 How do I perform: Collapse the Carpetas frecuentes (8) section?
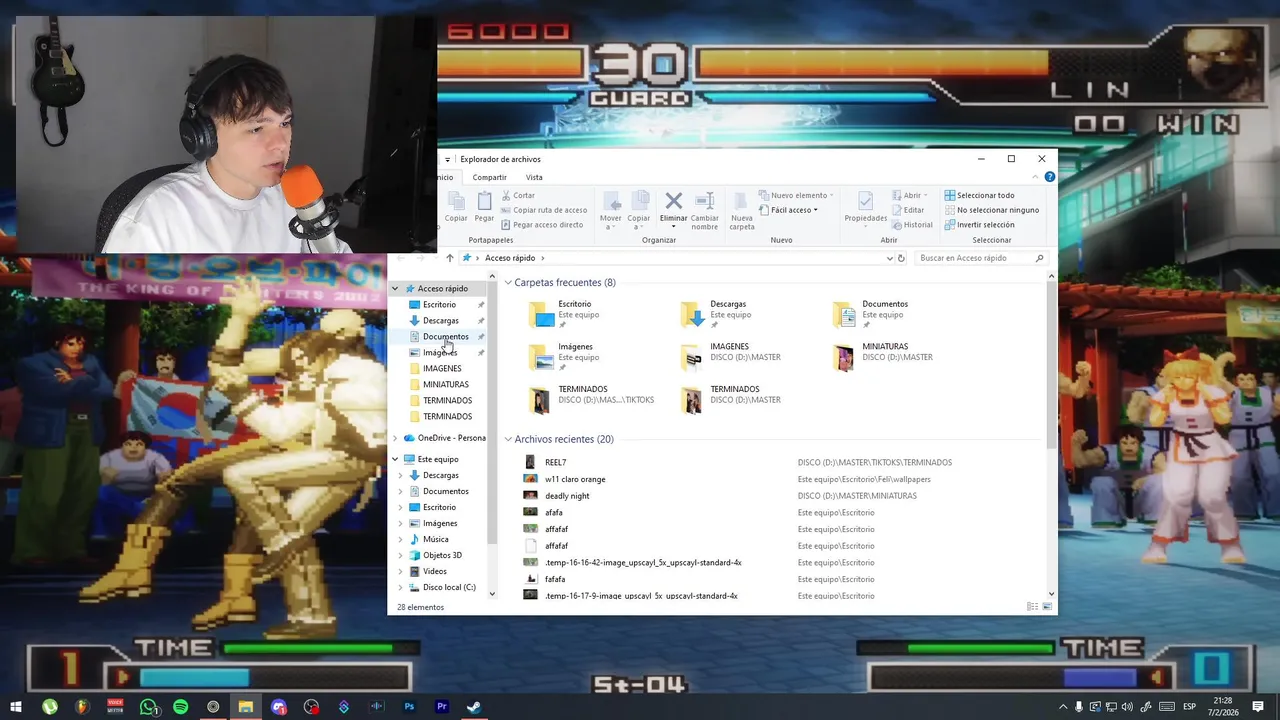(x=508, y=283)
